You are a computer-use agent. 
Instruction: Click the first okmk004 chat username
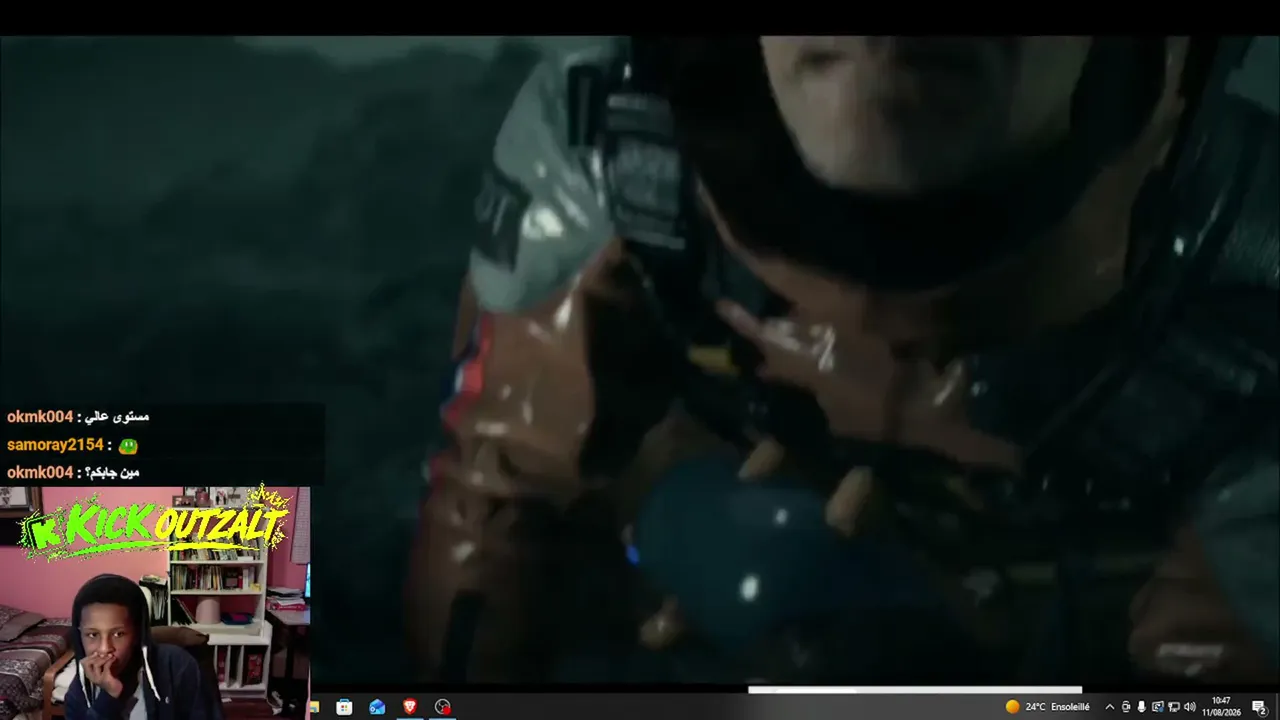coord(40,417)
